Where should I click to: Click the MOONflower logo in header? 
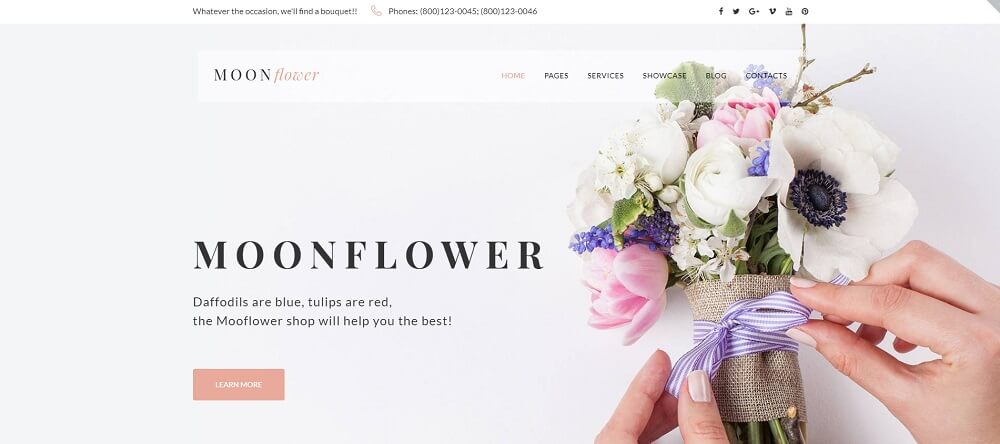267,75
